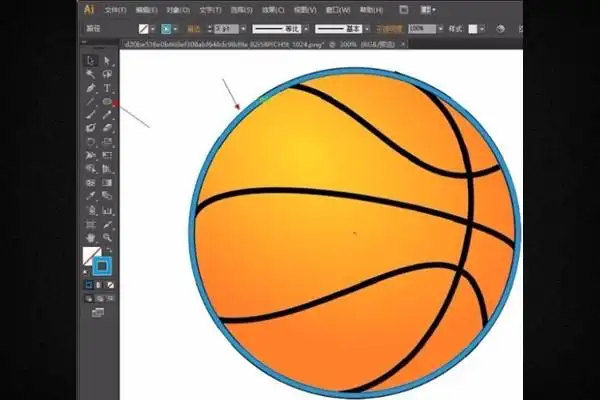Select the Artboard tool
Image resolution: width=600 pixels, height=400 pixels.
pyautogui.click(x=91, y=224)
